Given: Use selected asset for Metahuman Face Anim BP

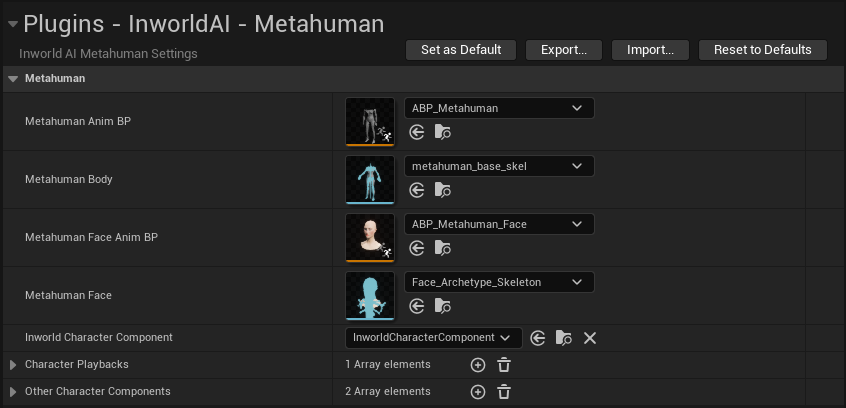Looking at the screenshot, I should [x=417, y=248].
